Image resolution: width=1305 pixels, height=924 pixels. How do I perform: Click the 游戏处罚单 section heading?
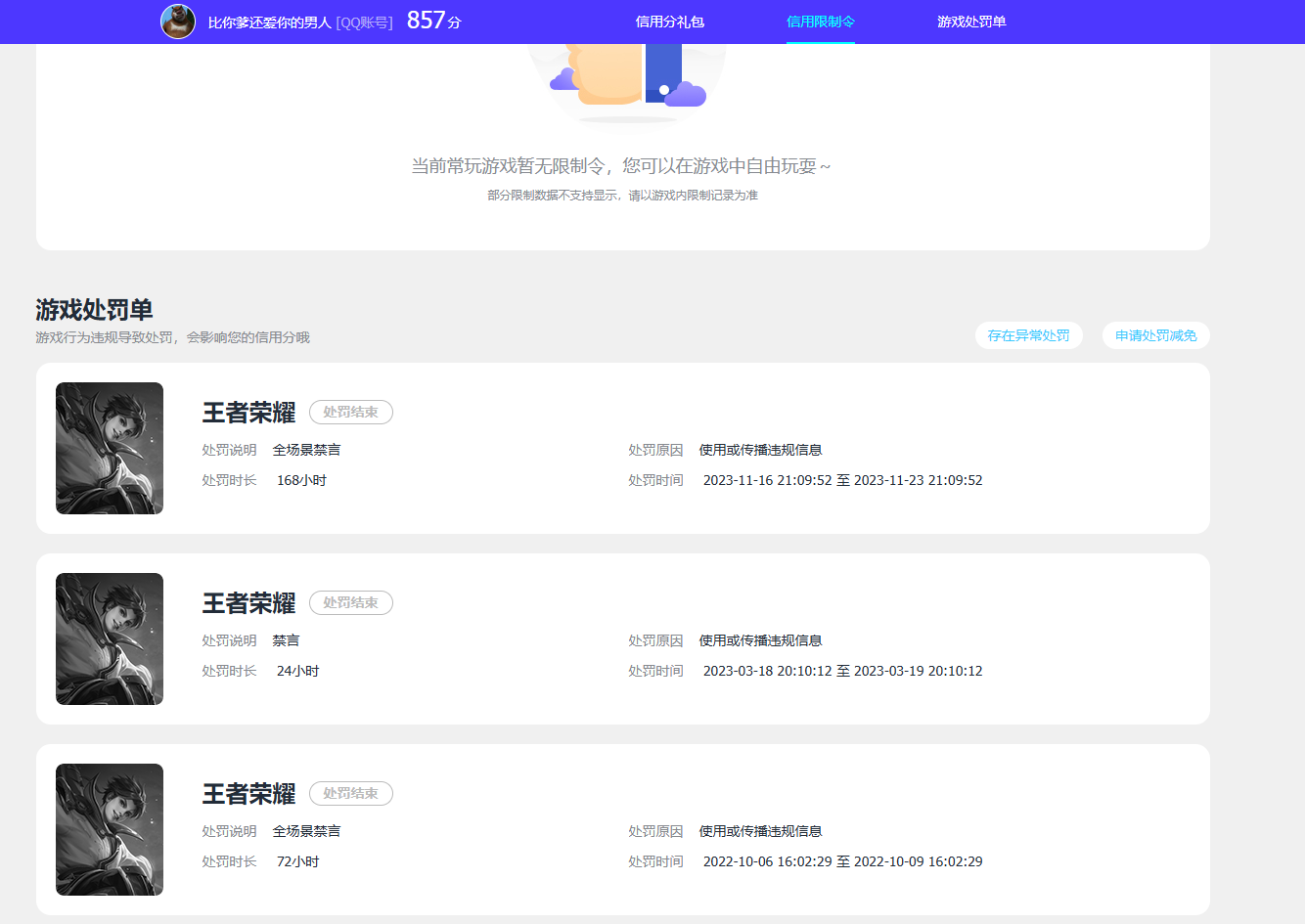tap(94, 310)
